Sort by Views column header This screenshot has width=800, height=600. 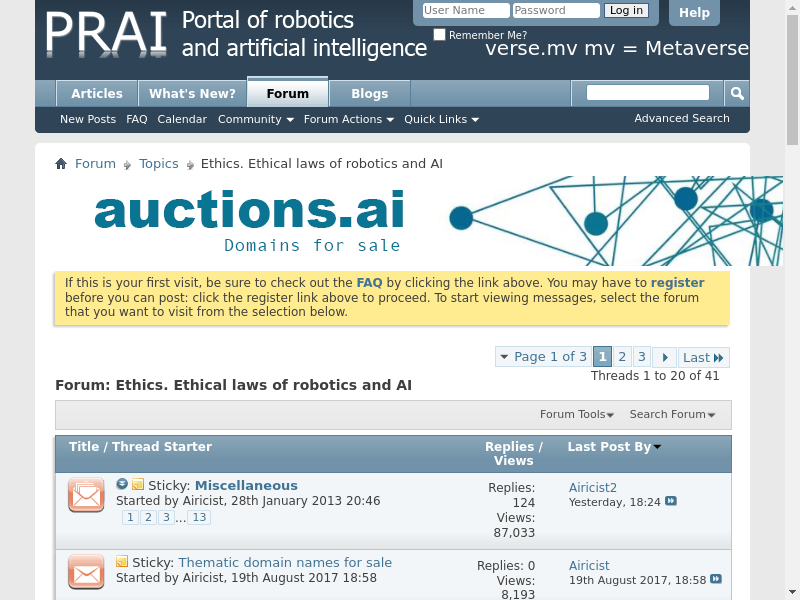click(x=513, y=461)
